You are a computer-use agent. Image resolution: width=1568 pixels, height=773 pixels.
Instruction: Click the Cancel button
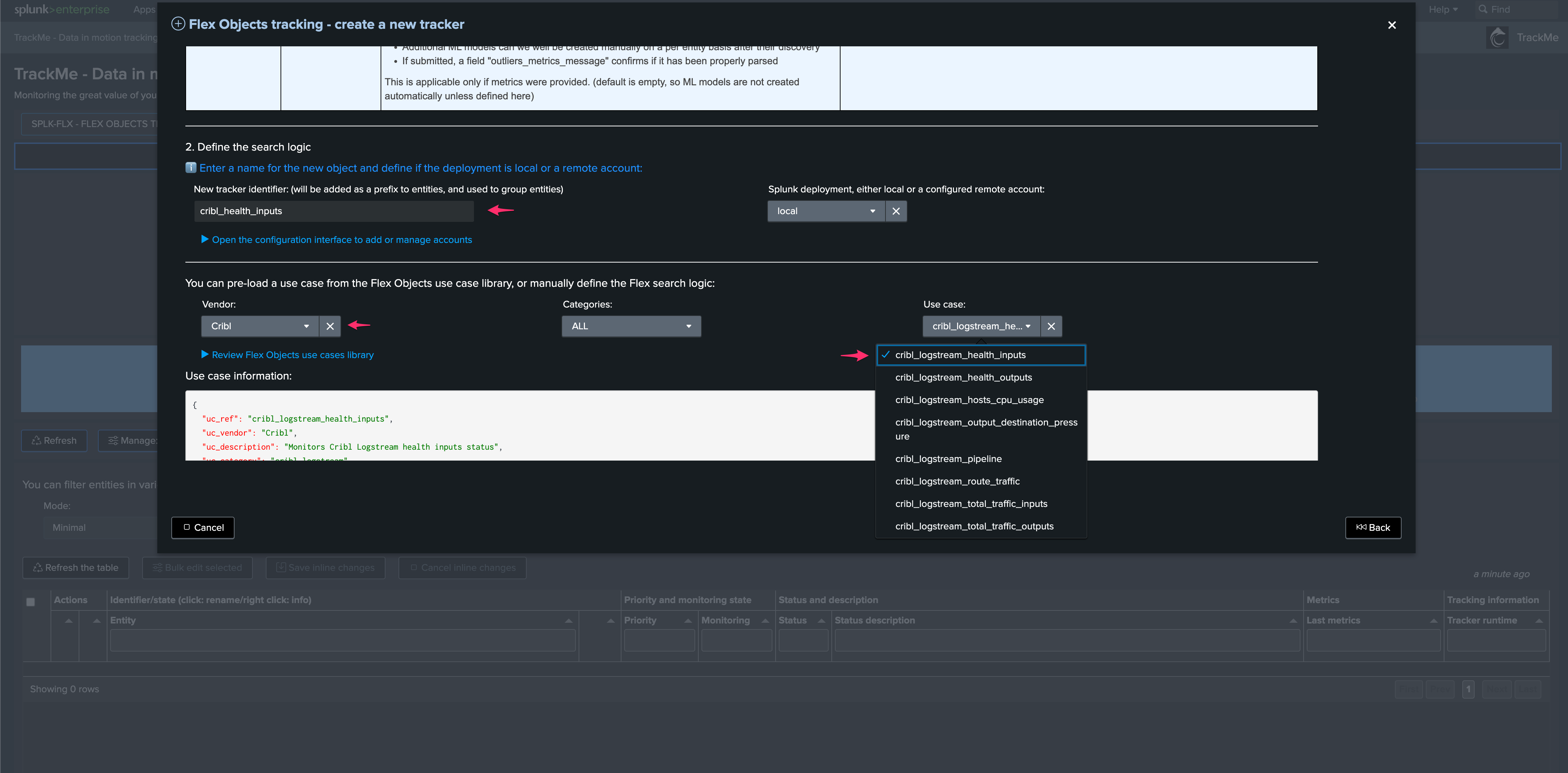coord(203,528)
